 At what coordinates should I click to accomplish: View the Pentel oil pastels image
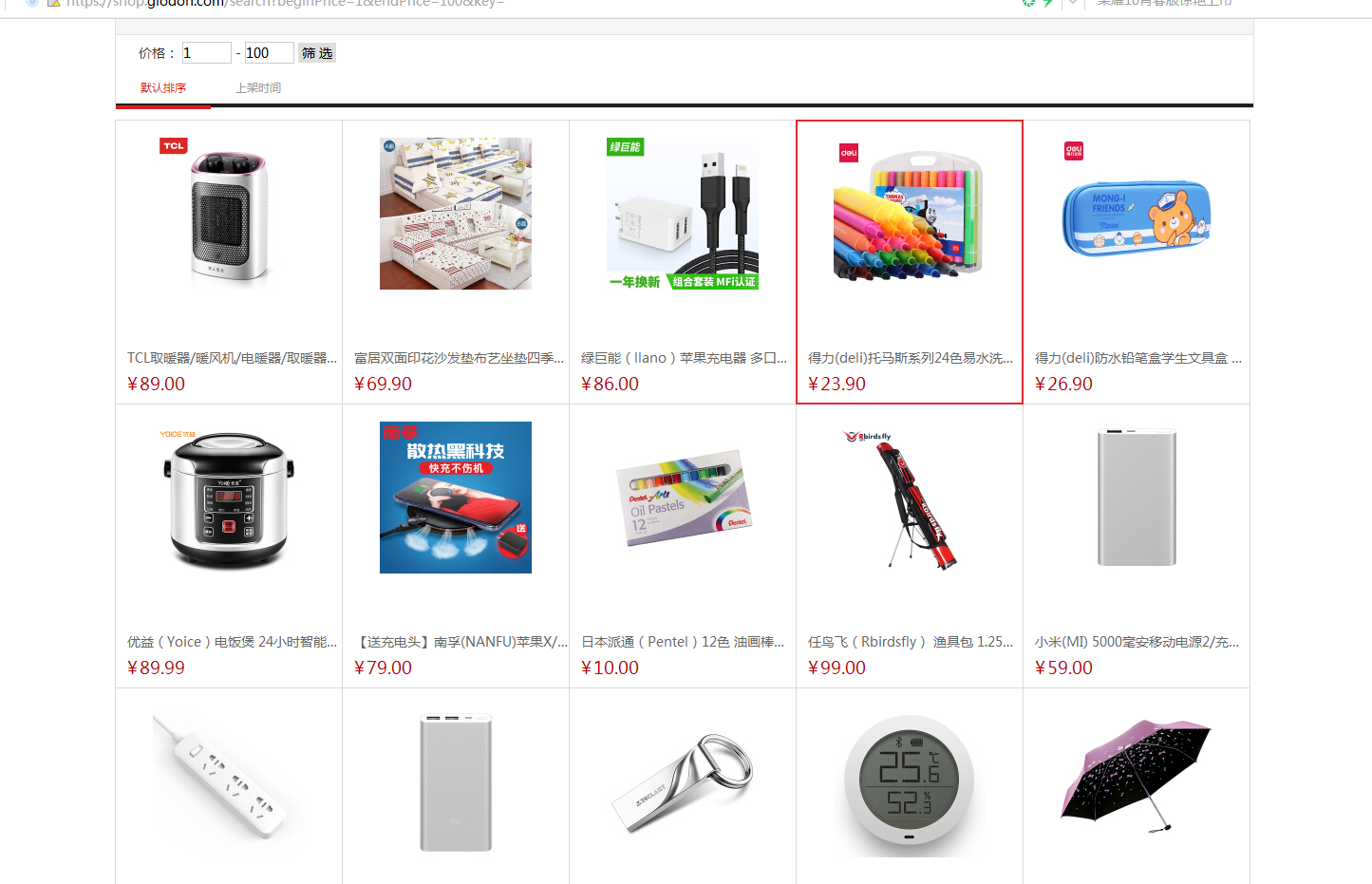point(683,498)
